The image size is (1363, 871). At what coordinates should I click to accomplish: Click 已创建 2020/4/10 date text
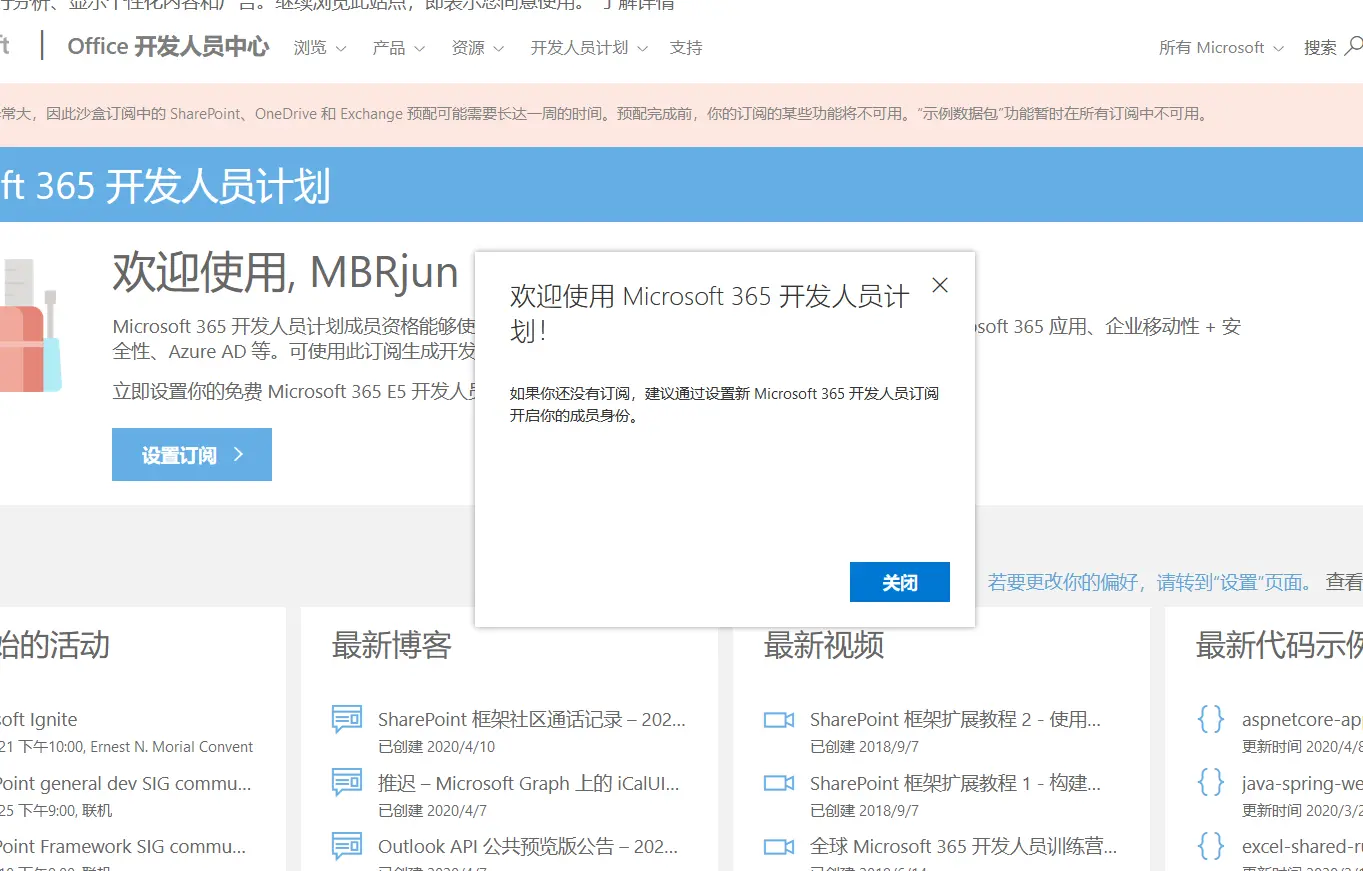(x=436, y=746)
